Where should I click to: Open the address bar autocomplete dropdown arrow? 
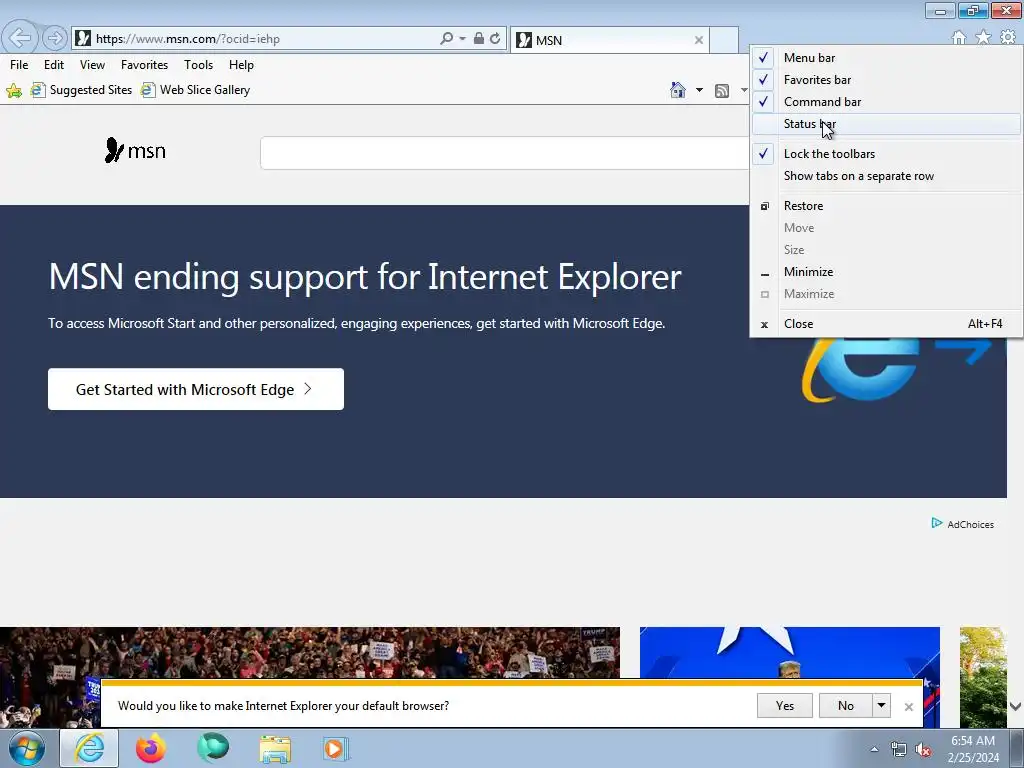pyautogui.click(x=462, y=39)
